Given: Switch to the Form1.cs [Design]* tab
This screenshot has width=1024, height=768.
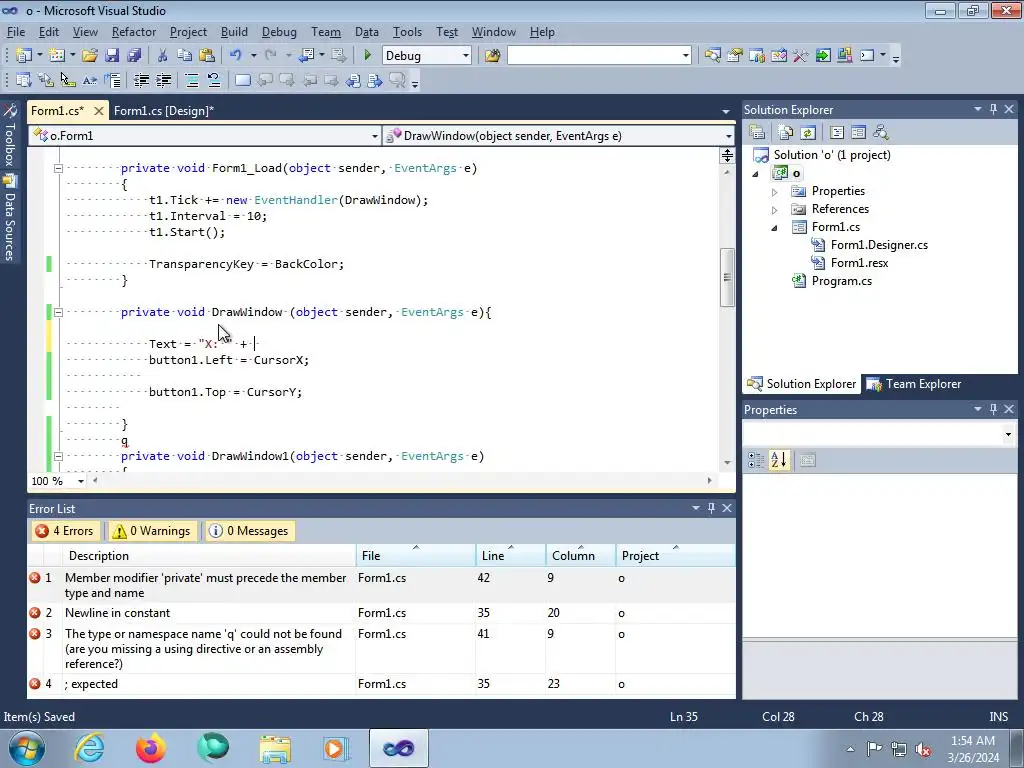Looking at the screenshot, I should (x=164, y=110).
